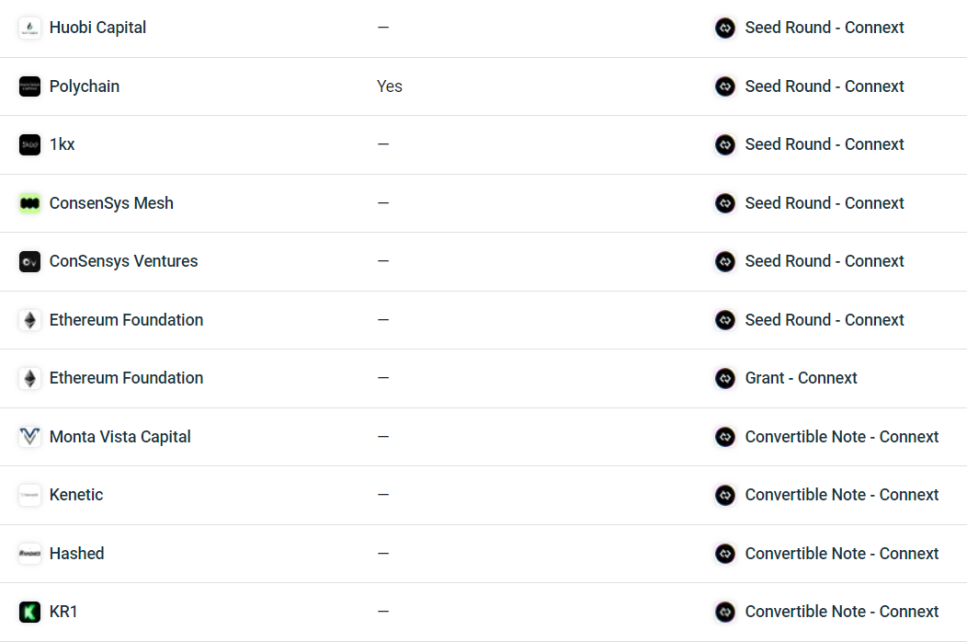The width and height of the screenshot is (967, 642).
Task: Click the Hashed logo icon
Action: (x=30, y=553)
